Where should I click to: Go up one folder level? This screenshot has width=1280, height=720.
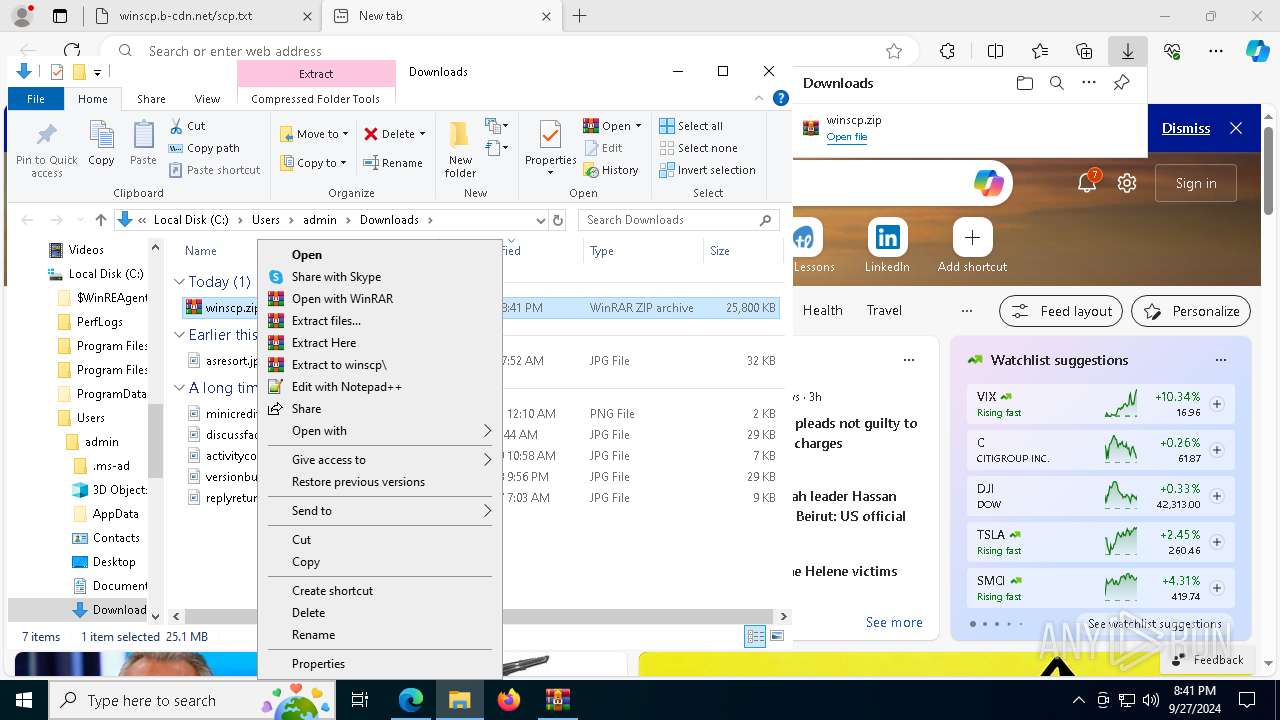click(x=100, y=220)
